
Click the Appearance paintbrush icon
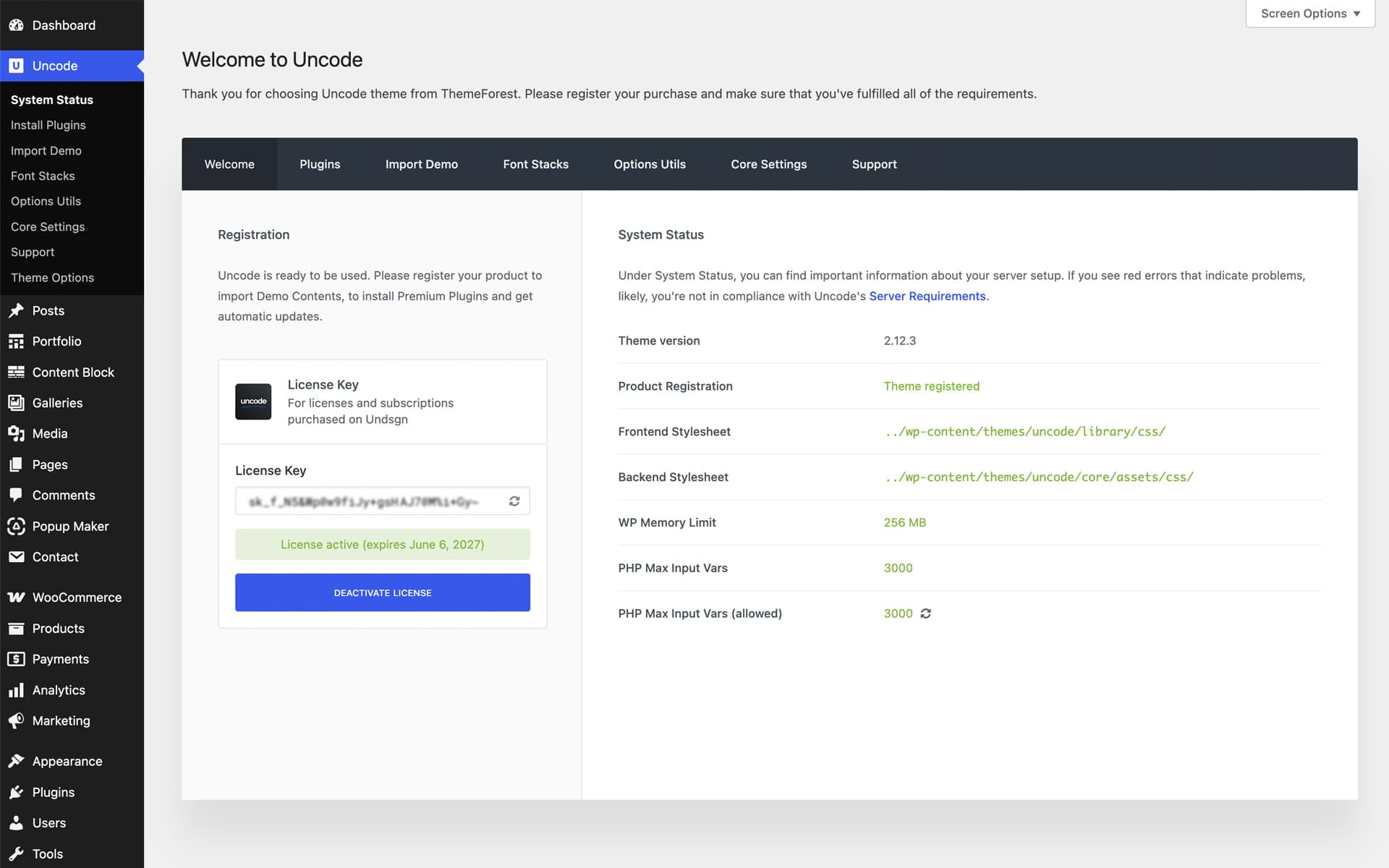tap(16, 762)
